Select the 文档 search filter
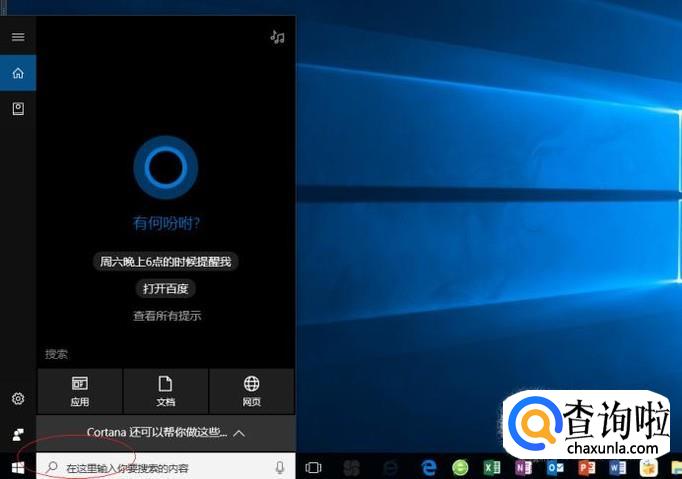The width and height of the screenshot is (682, 479). point(166,390)
